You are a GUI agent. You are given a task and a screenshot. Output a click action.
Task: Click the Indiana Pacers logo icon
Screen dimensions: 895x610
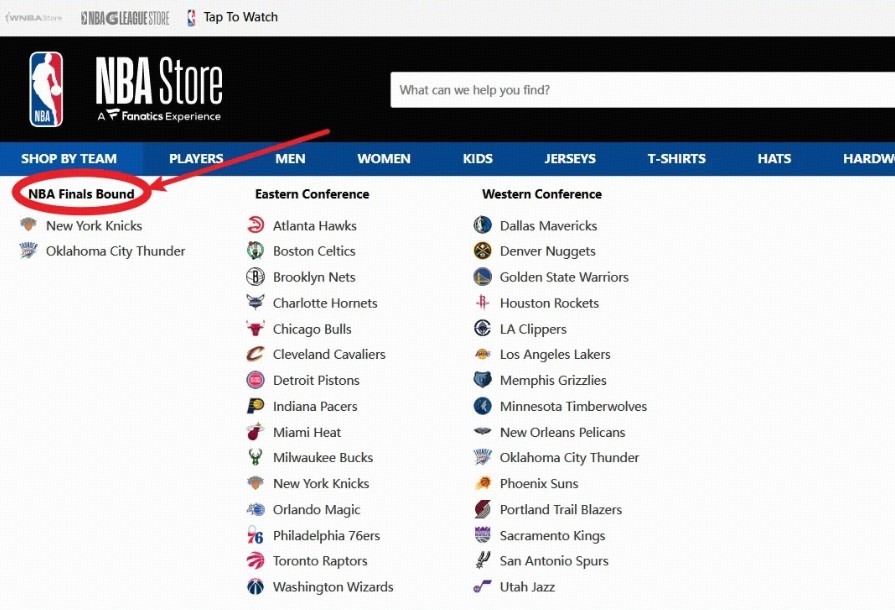tap(255, 406)
